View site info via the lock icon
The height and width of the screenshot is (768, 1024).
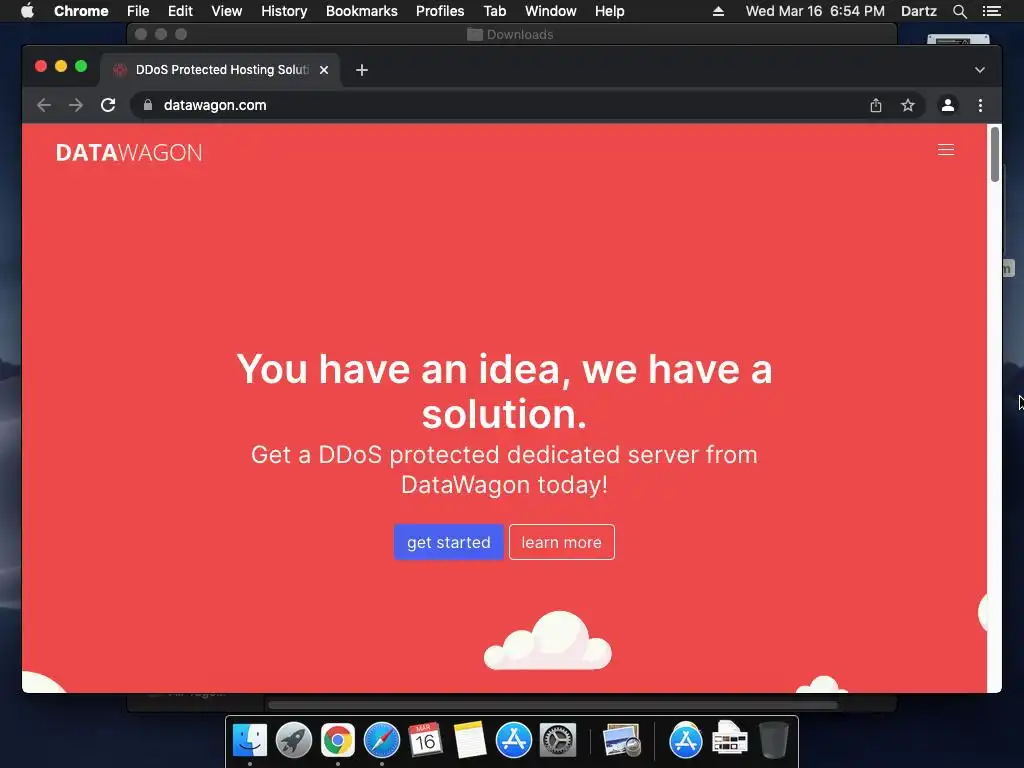point(148,105)
